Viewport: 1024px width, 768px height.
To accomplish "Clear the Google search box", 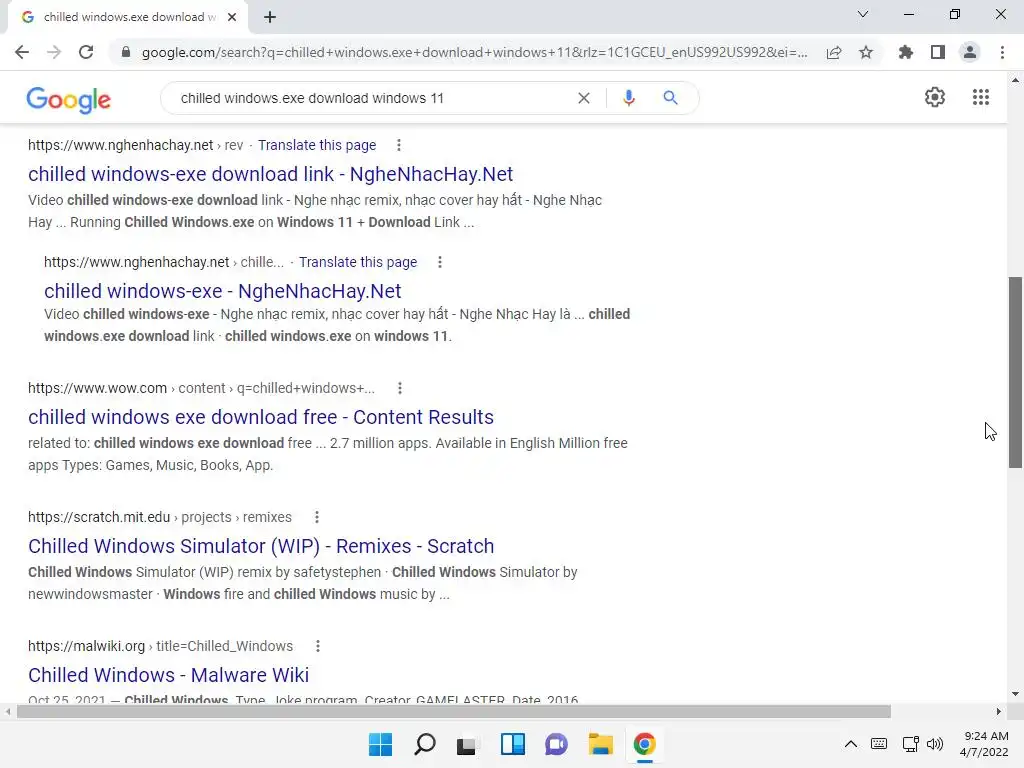I will (584, 98).
